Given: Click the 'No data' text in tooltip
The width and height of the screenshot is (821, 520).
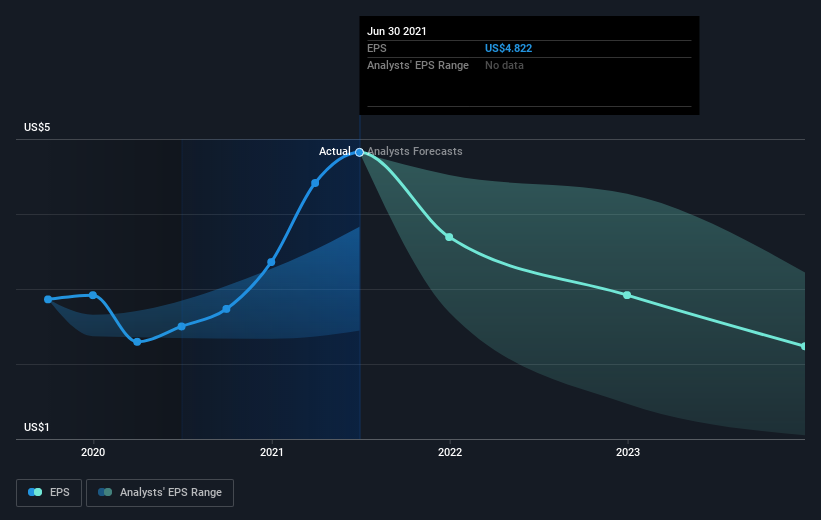Looking at the screenshot, I should click(504, 65).
